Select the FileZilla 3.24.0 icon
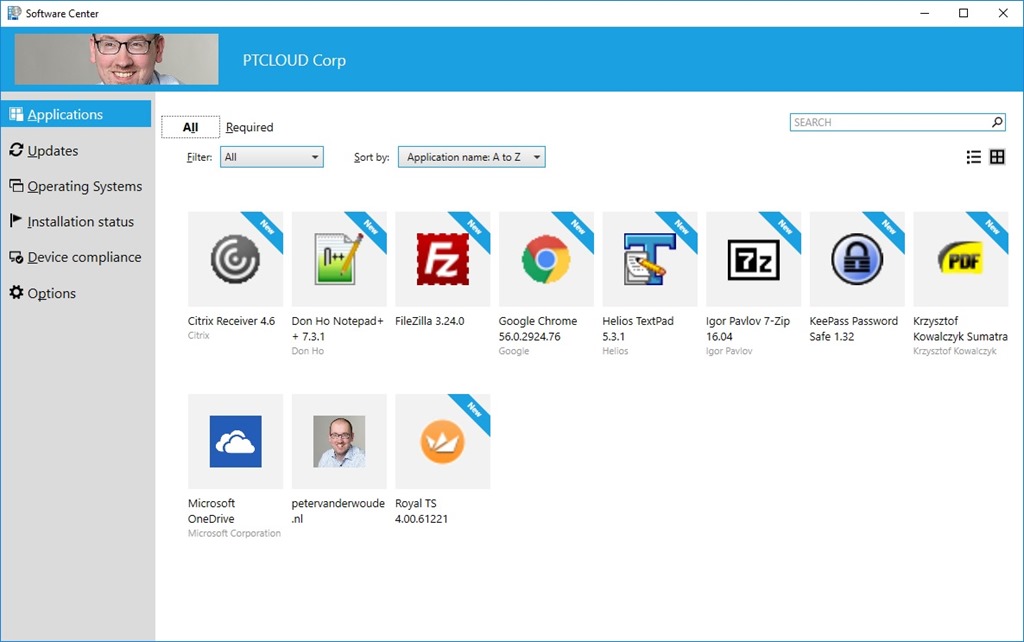Screen dimensions: 1024x642 tap(443, 259)
